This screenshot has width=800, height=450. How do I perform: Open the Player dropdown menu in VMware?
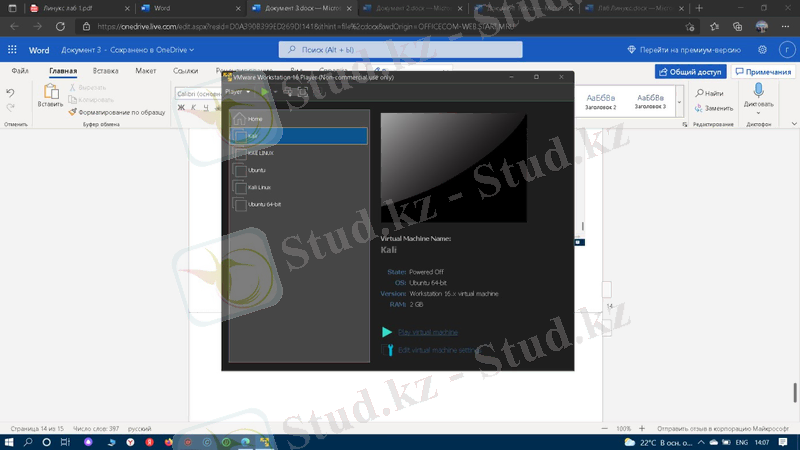tap(237, 92)
